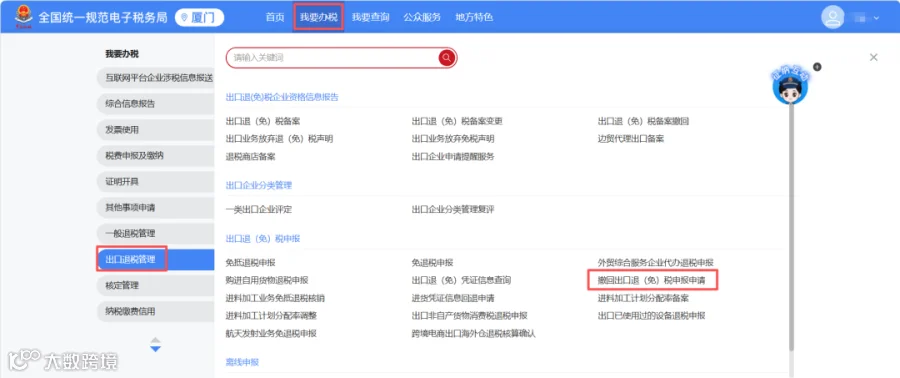Open the 出口非自产货物消费税退税申报 link
Image resolution: width=900 pixels, height=378 pixels.
pyautogui.click(x=469, y=315)
